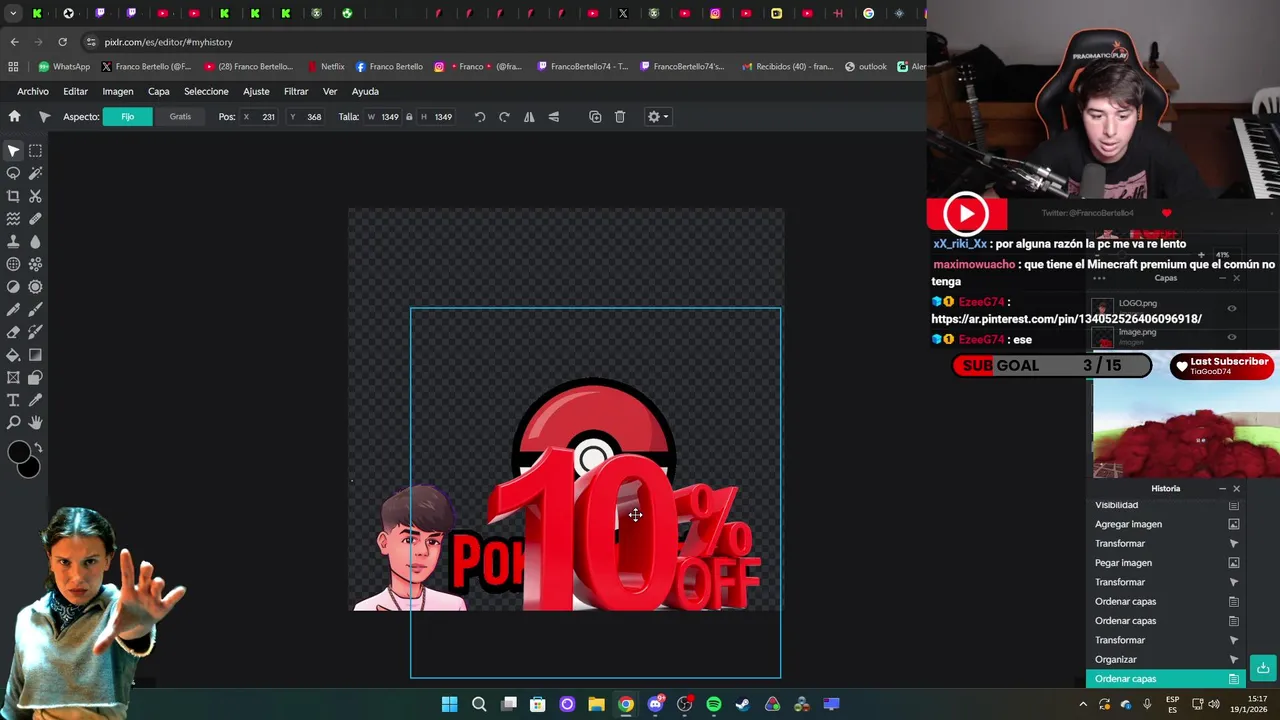Select the Liquify waves tool

pos(13,219)
